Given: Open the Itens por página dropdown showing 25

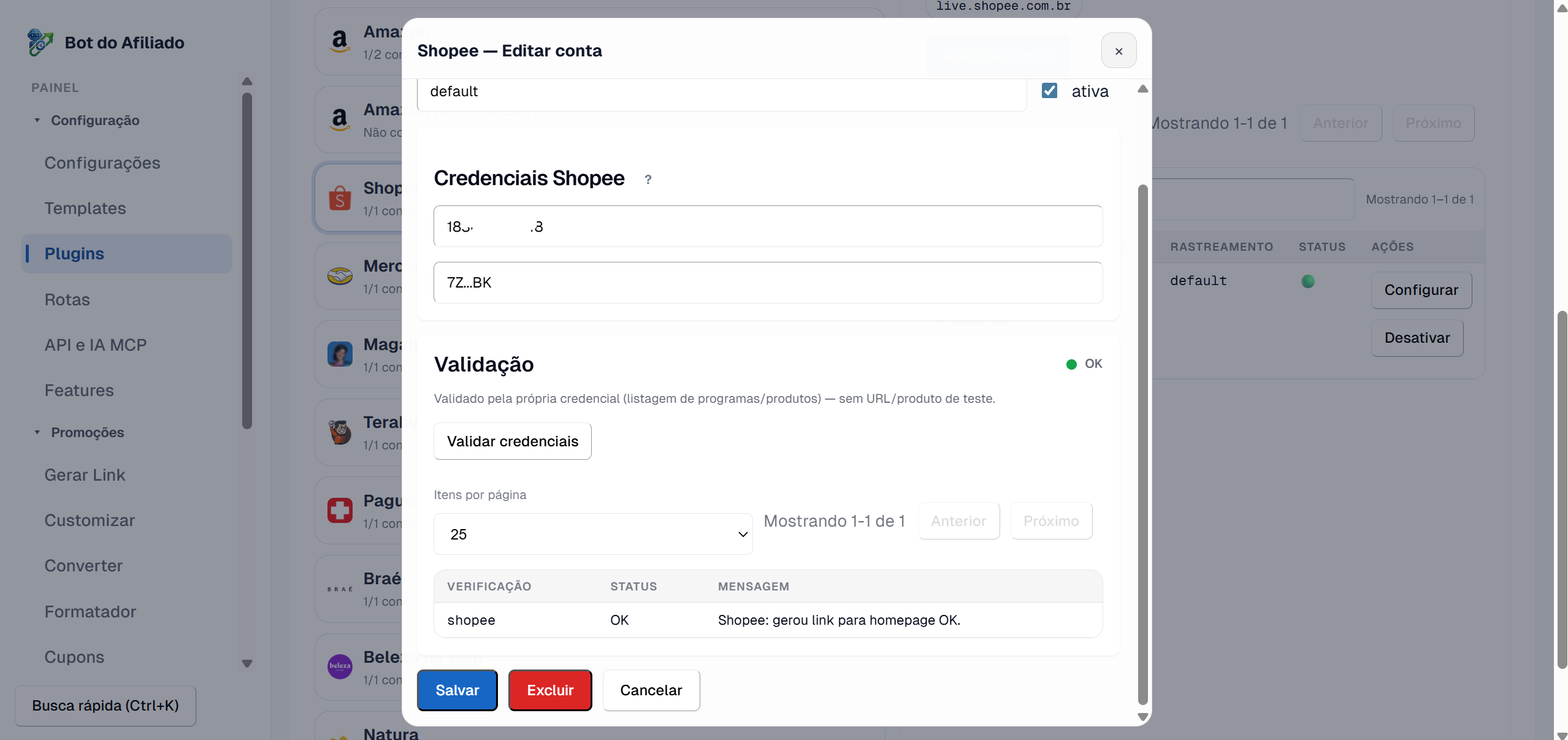Looking at the screenshot, I should (x=592, y=534).
